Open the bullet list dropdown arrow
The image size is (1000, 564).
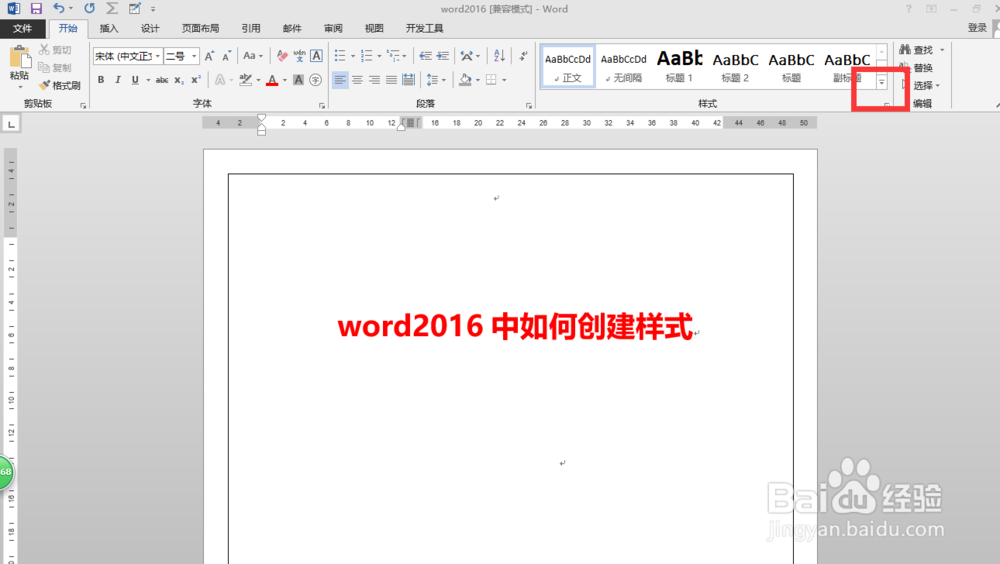[353, 56]
